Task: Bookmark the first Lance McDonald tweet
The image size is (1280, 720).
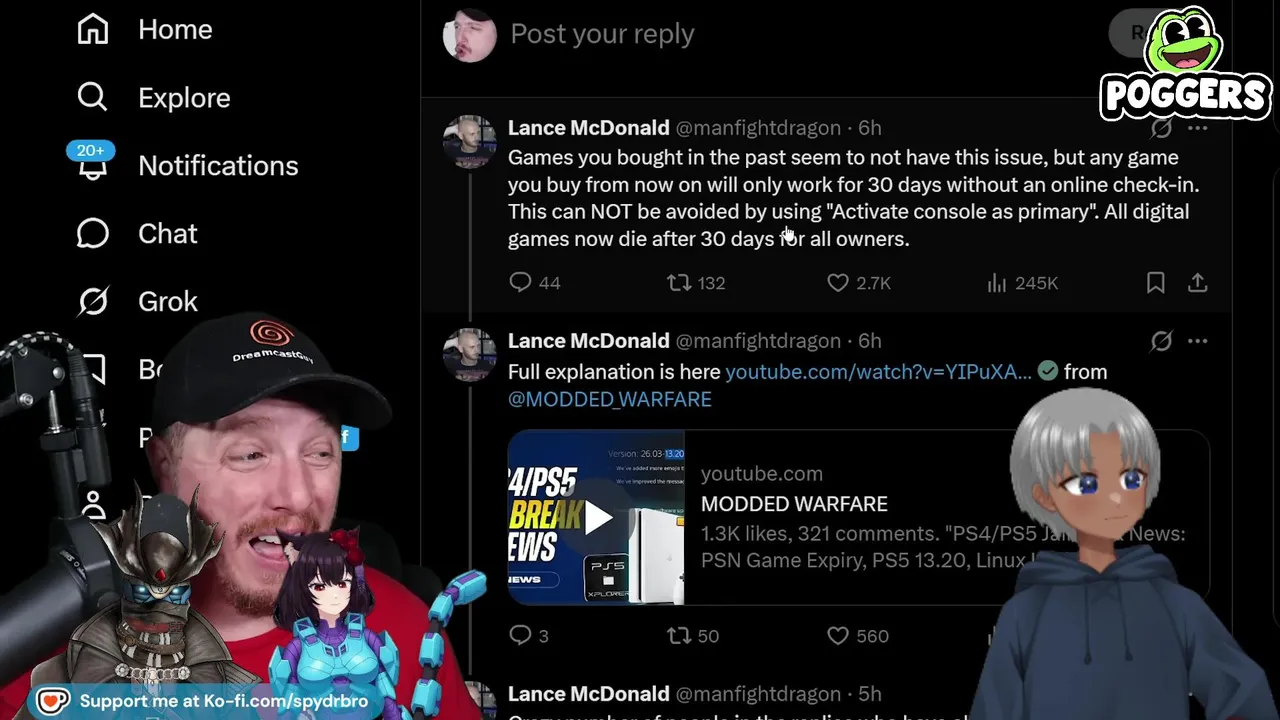Action: 1155,283
